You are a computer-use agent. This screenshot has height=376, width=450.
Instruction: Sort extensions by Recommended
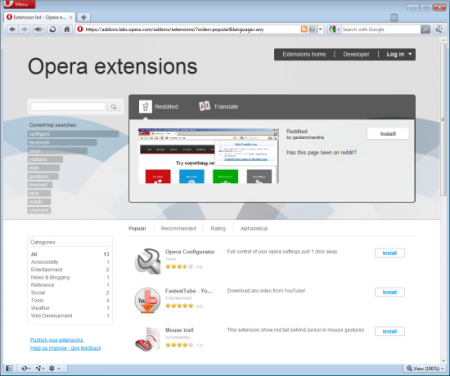click(x=178, y=228)
